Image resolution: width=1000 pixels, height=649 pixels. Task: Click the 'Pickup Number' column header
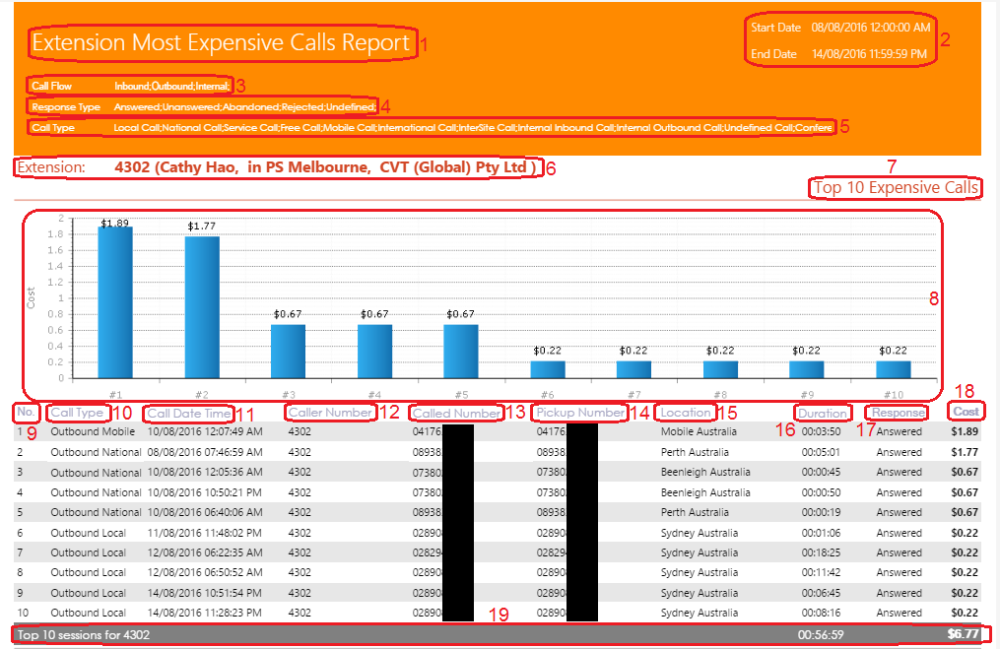580,412
